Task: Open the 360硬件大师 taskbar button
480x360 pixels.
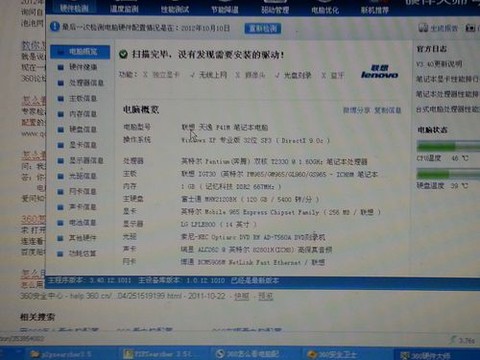Action: click(438, 355)
